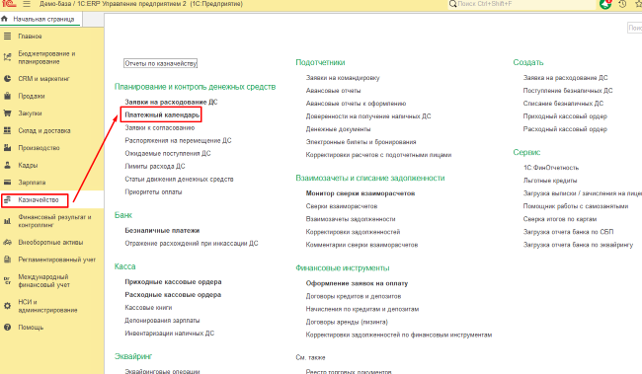Click the Казначейство section icon

point(7,199)
